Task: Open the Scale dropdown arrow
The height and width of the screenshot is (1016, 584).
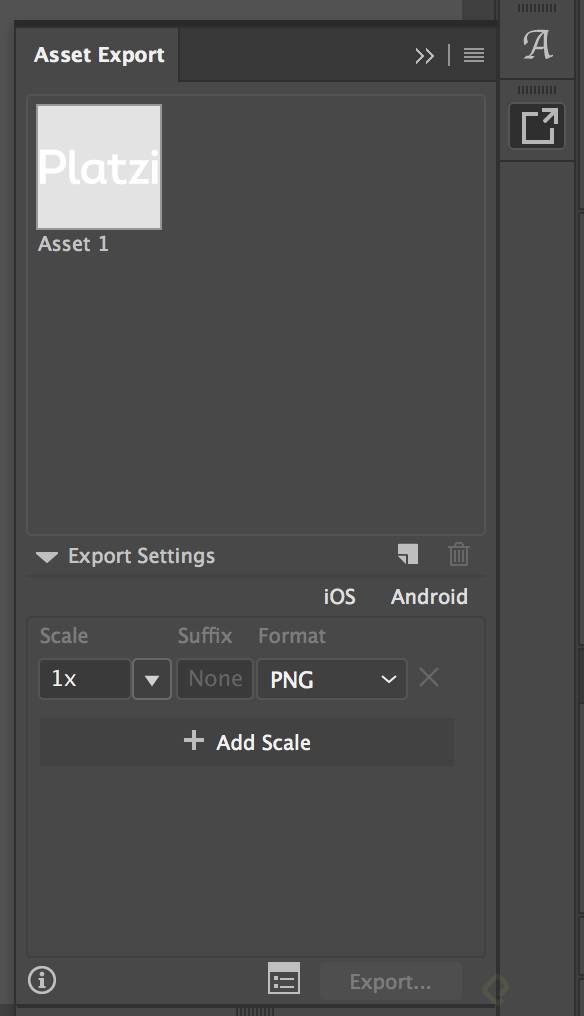Action: pyautogui.click(x=151, y=678)
